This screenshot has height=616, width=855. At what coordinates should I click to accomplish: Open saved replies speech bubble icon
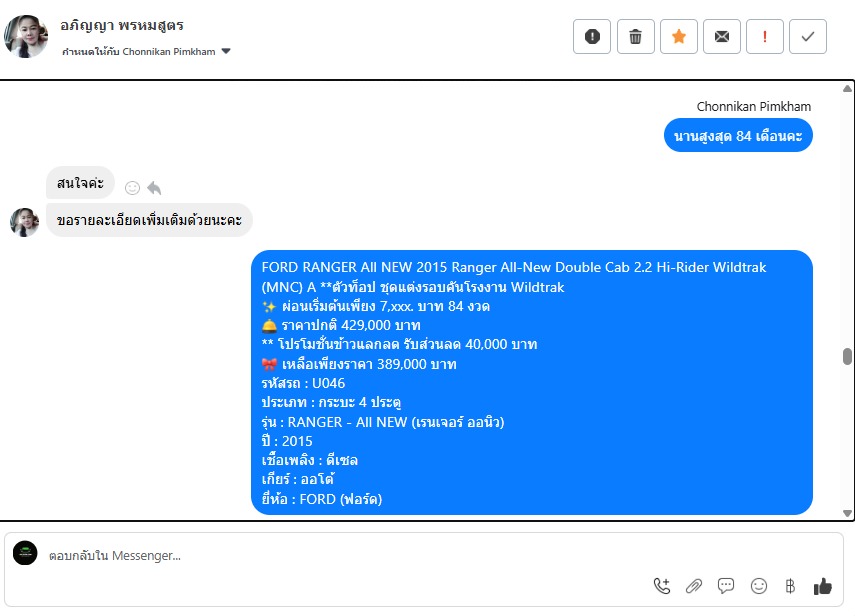[726, 586]
